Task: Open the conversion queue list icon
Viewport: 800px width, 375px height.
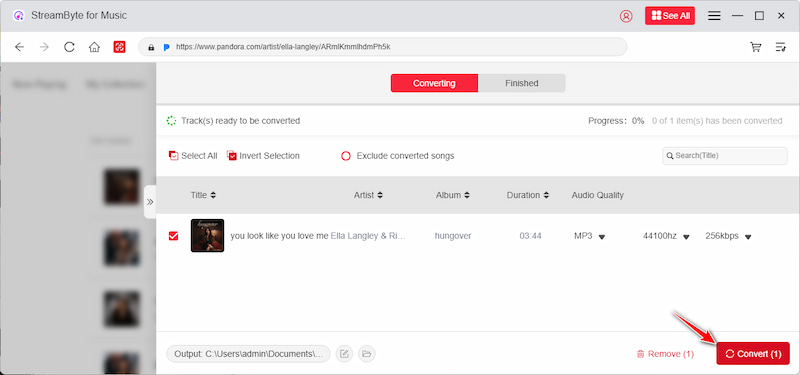Action: (x=781, y=47)
